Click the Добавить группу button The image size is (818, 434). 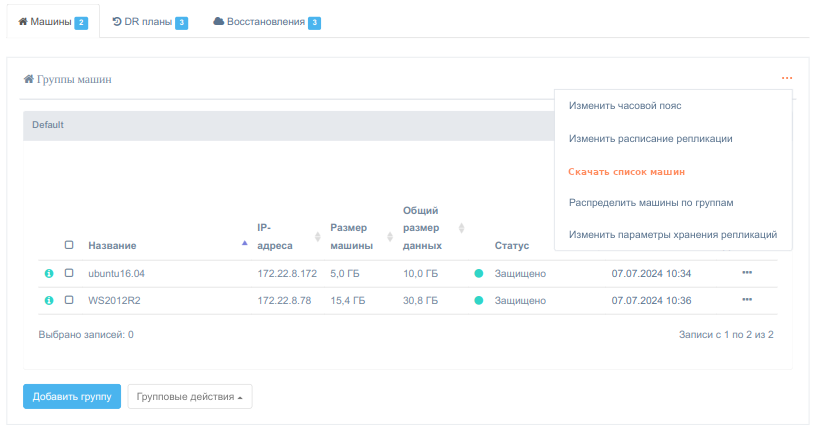point(72,396)
